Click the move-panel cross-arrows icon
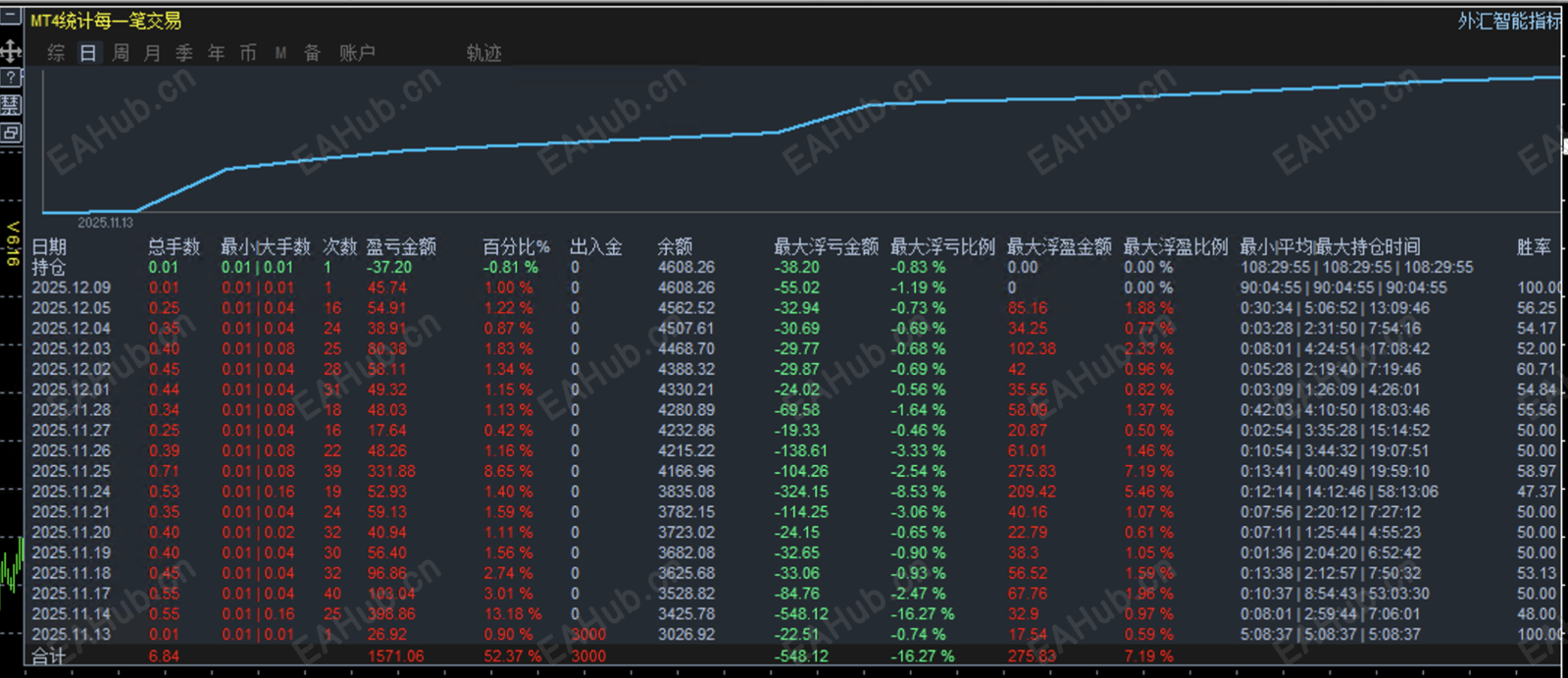Image resolution: width=1568 pixels, height=678 pixels. pos(11,51)
